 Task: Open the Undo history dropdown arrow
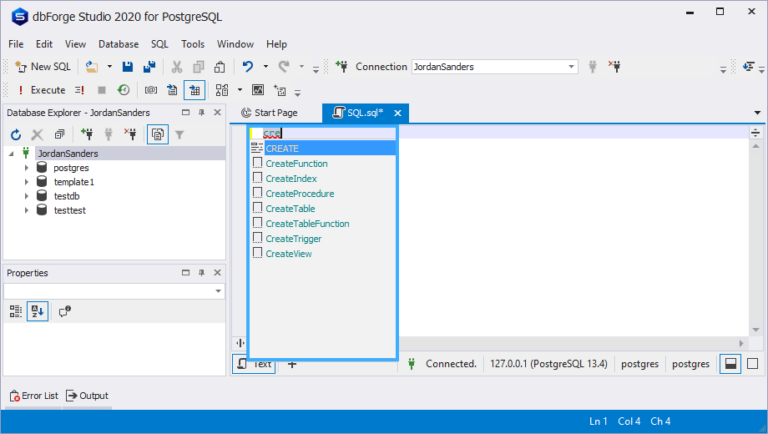[x=265, y=67]
